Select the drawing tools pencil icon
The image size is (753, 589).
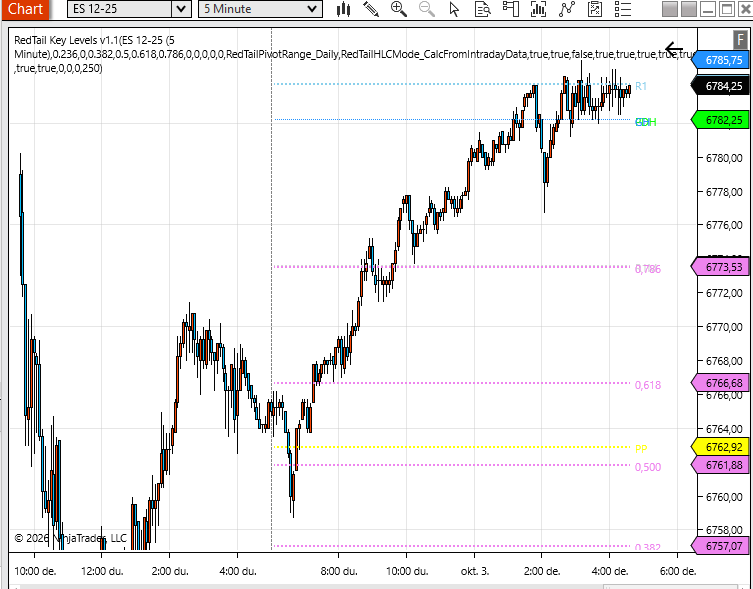point(371,9)
